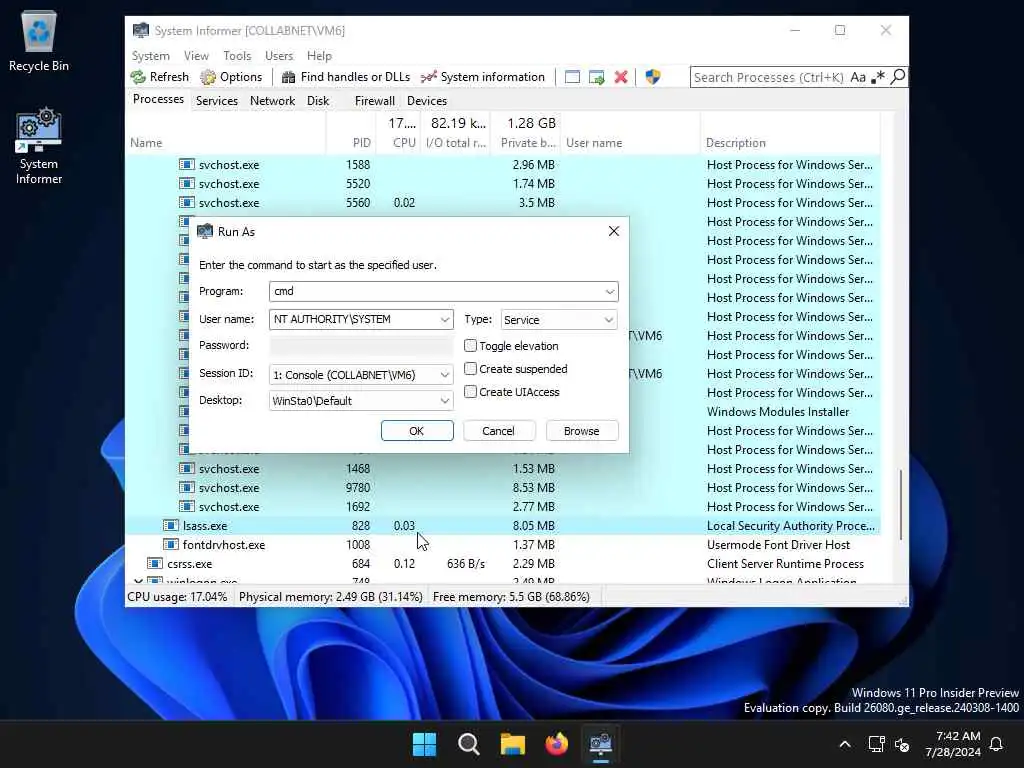The height and width of the screenshot is (768, 1024).
Task: Click the disabled Password field
Action: [360, 345]
